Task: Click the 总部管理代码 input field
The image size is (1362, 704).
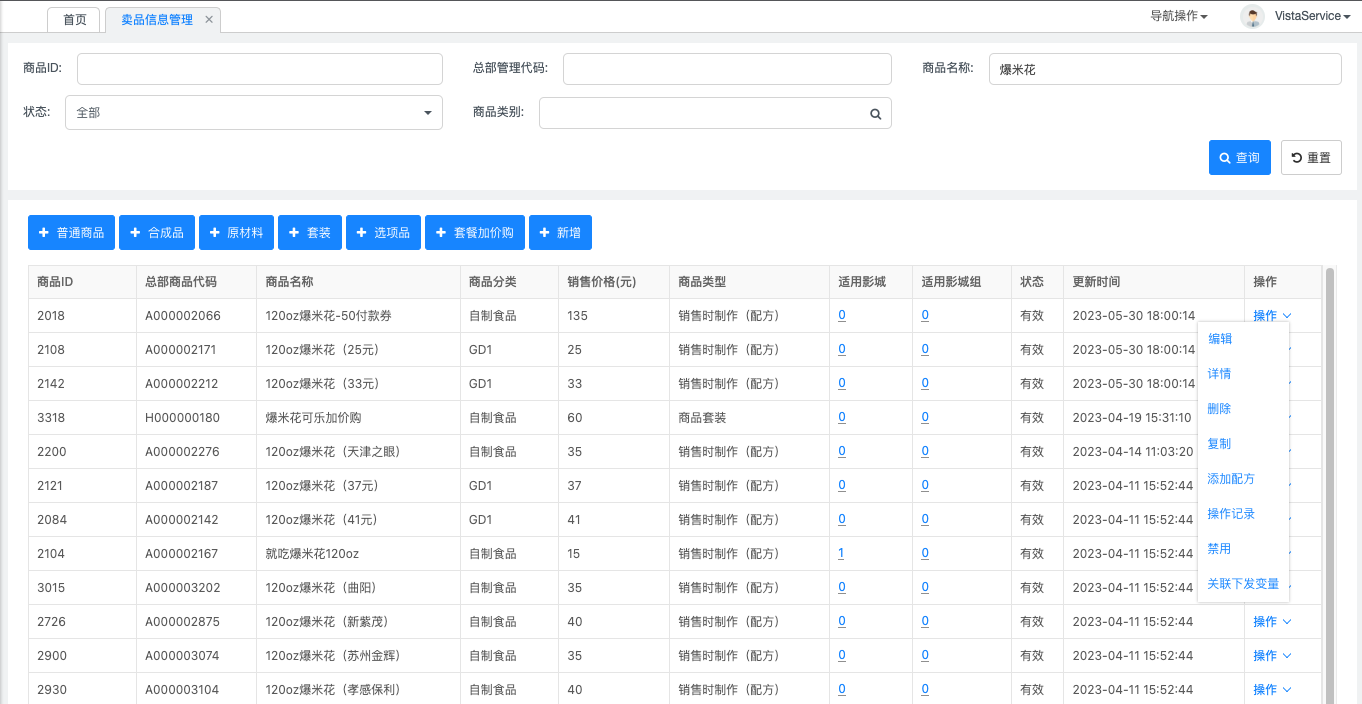Action: tap(727, 68)
